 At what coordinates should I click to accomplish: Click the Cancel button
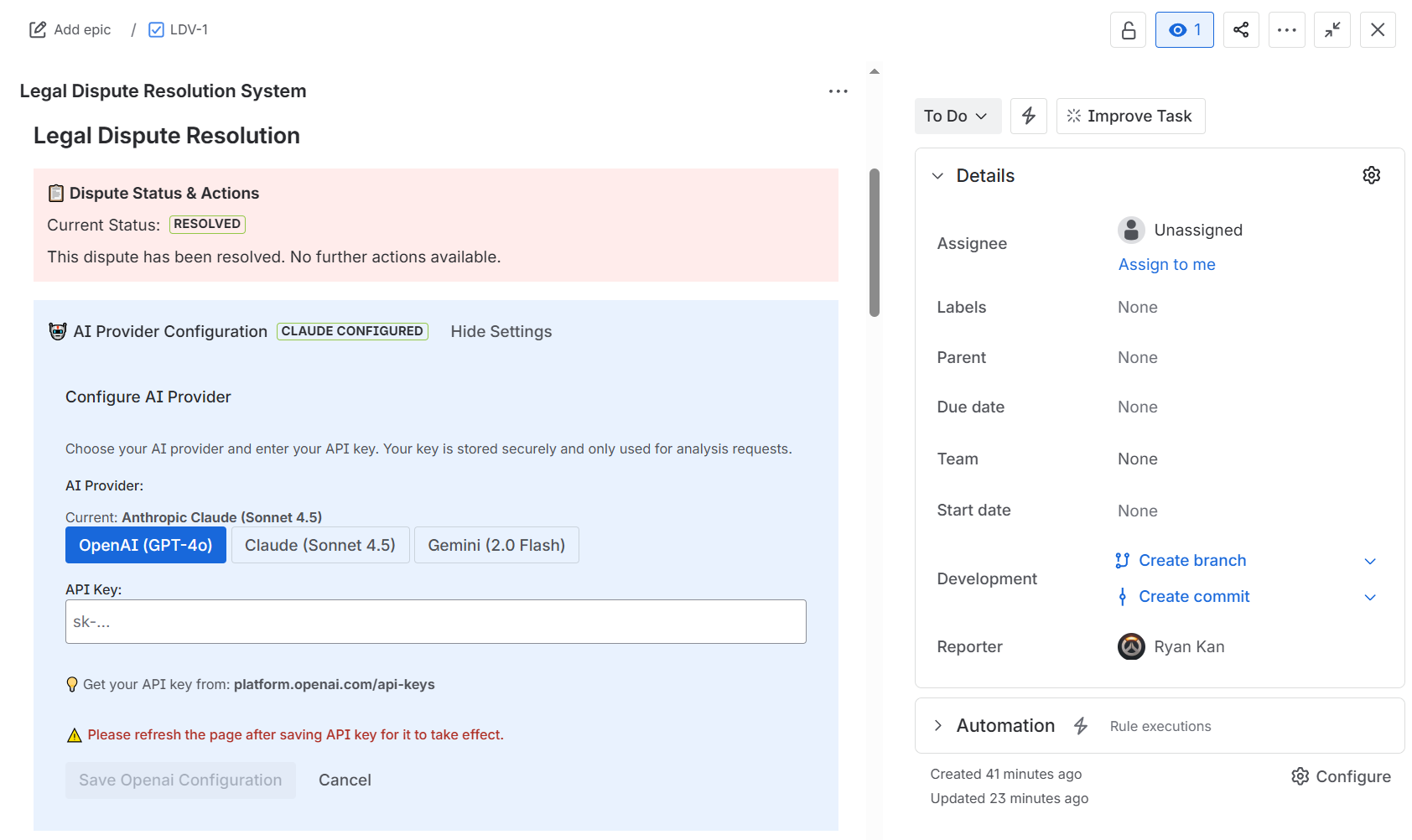345,780
